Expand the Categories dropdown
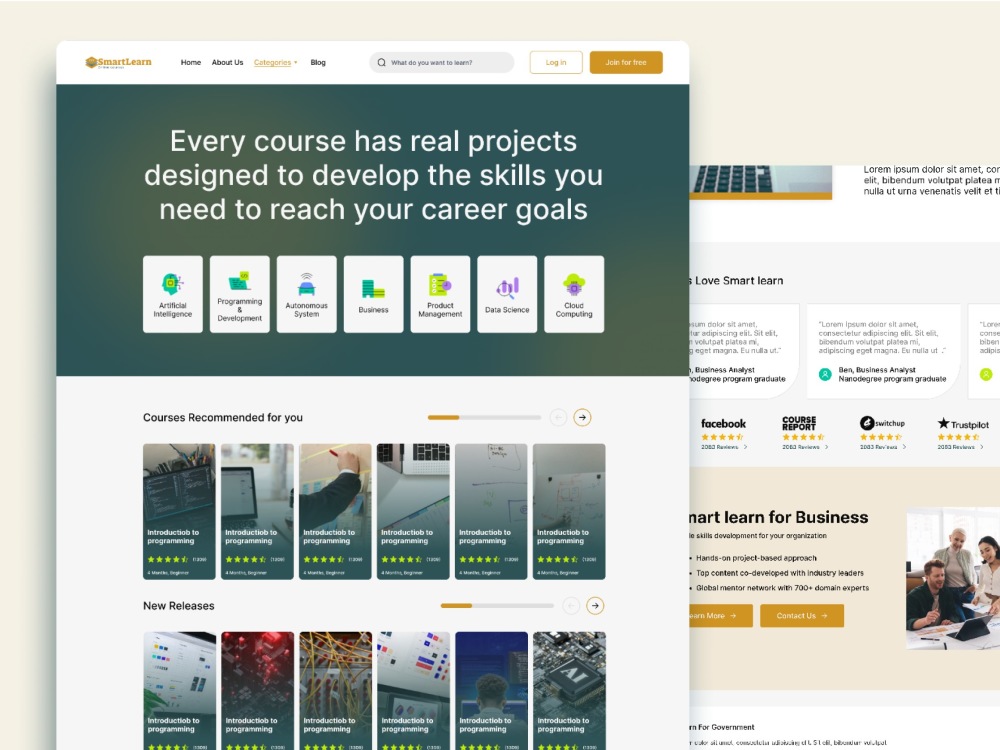Screen dimensions: 1000x750 [x=276, y=62]
